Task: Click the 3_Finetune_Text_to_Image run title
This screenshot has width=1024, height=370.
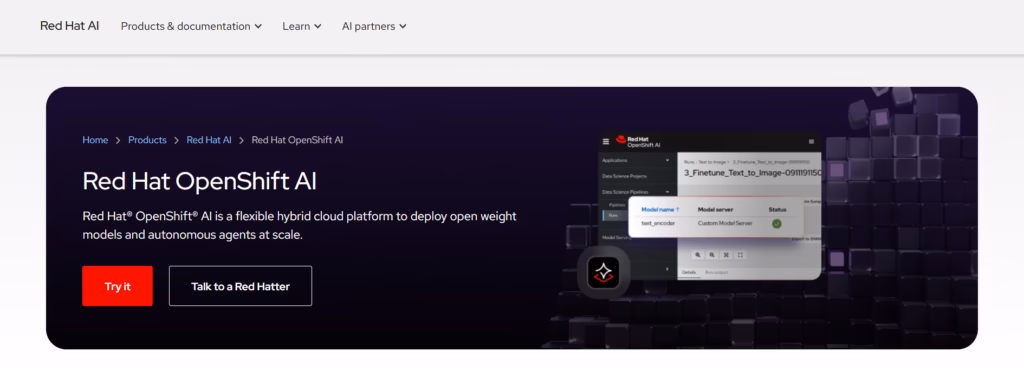Action: pos(752,173)
